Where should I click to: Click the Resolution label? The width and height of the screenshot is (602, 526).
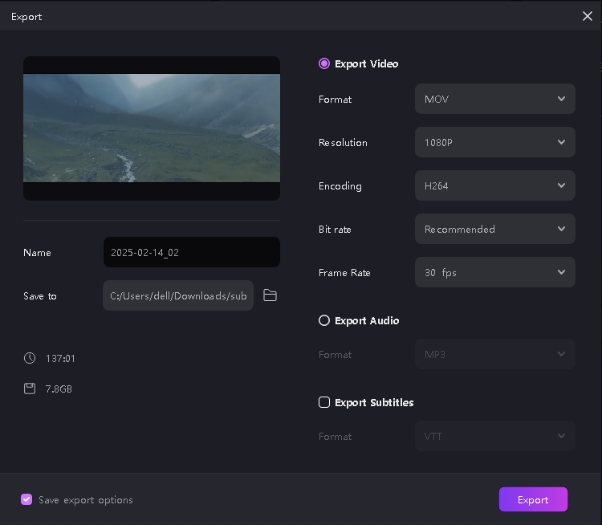343,143
